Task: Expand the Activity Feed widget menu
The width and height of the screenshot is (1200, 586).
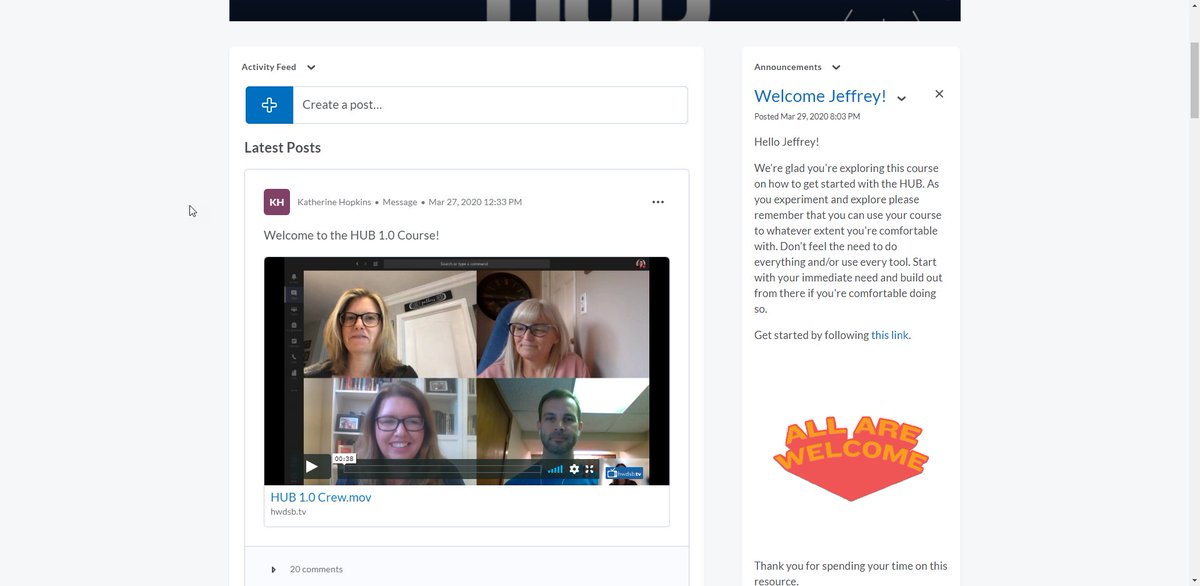Action: (x=311, y=67)
